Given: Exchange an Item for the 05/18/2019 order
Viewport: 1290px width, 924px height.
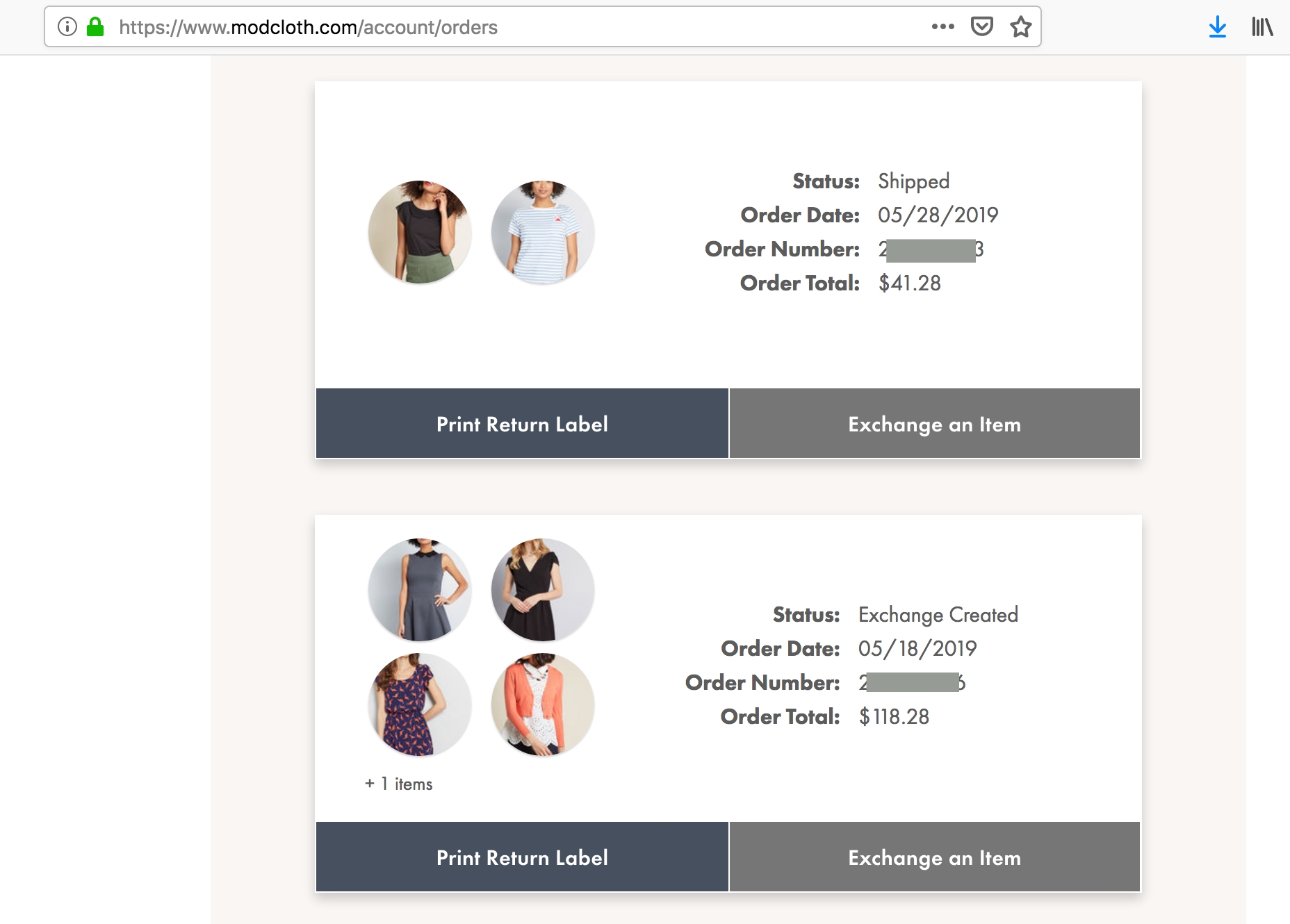Looking at the screenshot, I should click(x=934, y=857).
